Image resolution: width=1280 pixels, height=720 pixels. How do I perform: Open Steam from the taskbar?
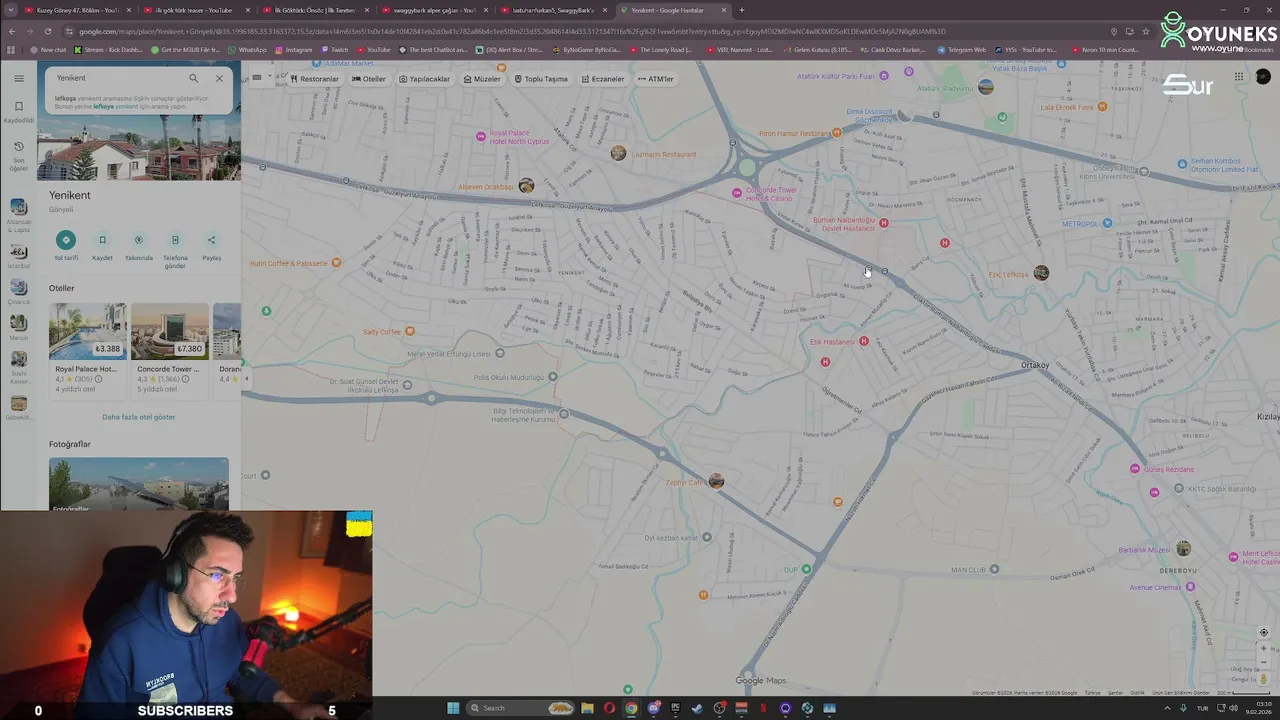pyautogui.click(x=697, y=708)
